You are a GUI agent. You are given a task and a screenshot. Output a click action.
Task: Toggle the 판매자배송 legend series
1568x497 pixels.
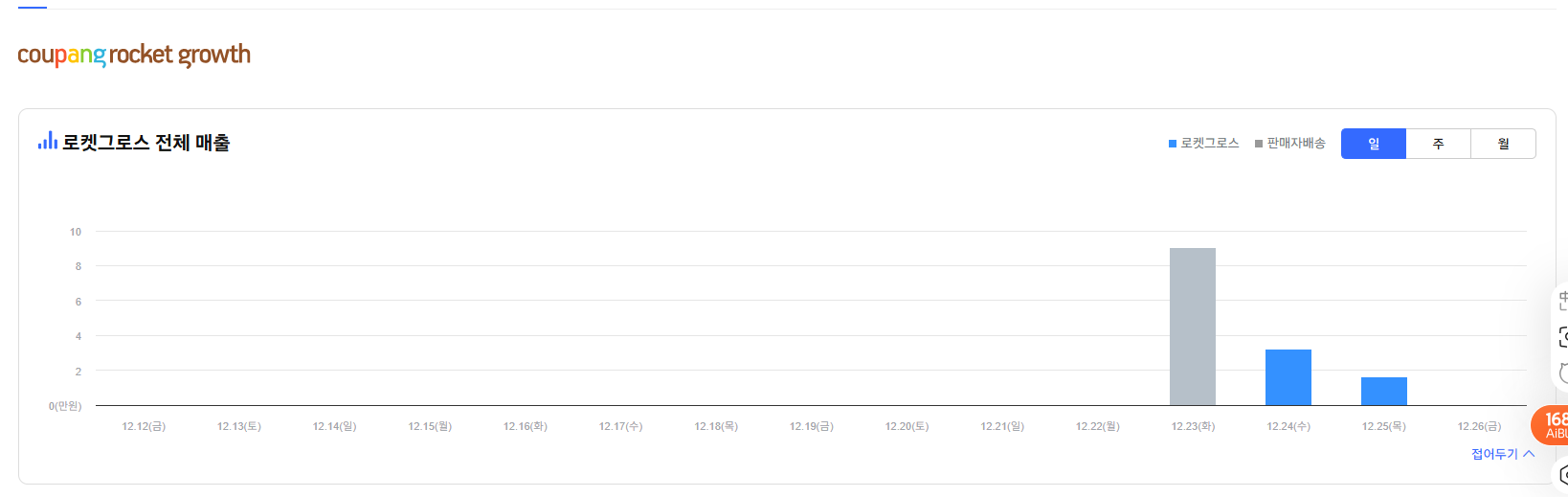[x=1290, y=144]
